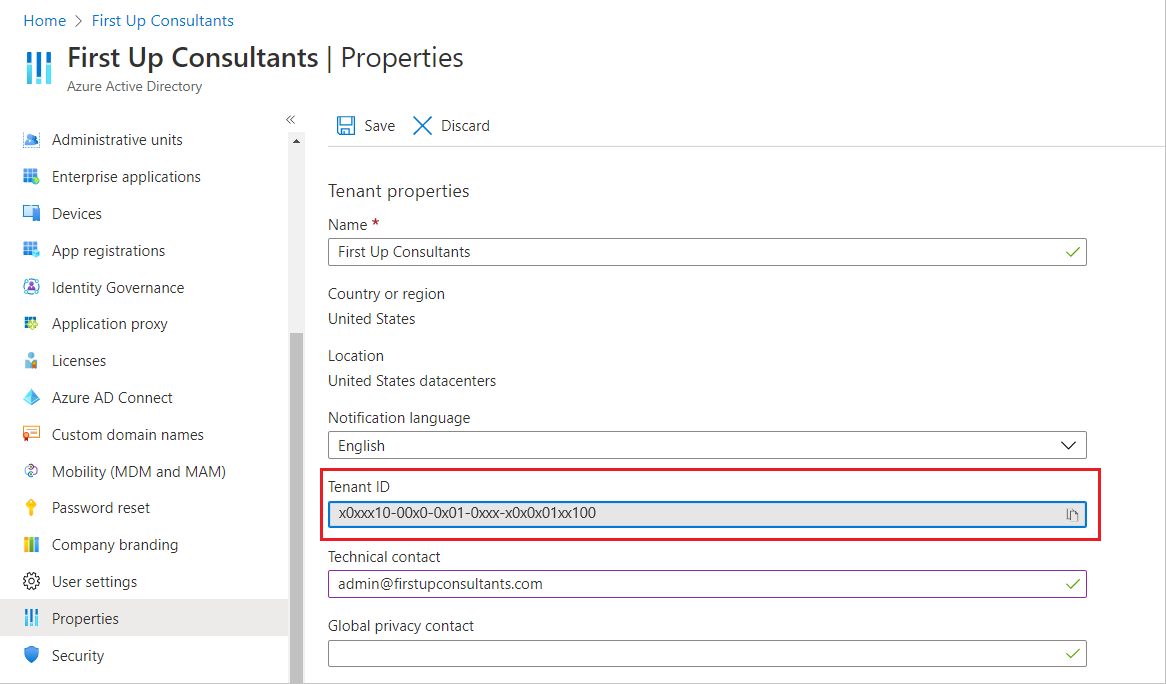Collapse the sidebar with the double chevron
Image resolution: width=1166 pixels, height=684 pixels.
290,118
